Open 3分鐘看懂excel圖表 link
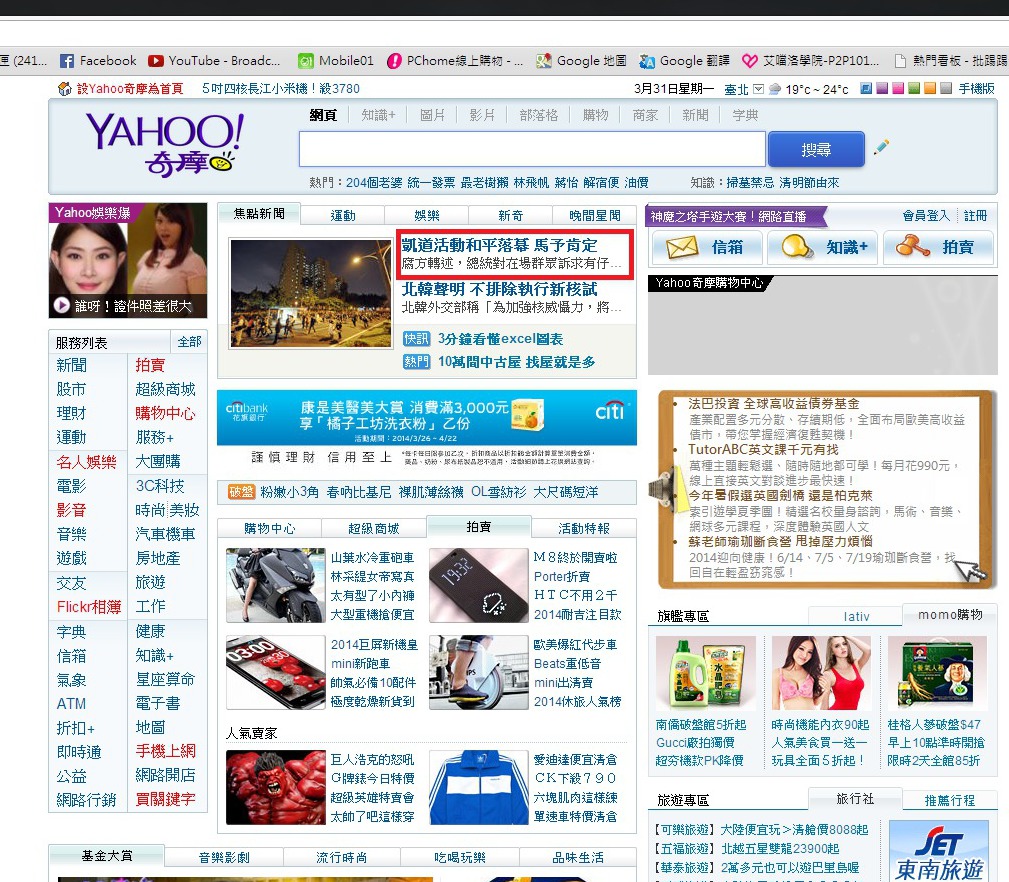1009x882 pixels. (501, 338)
